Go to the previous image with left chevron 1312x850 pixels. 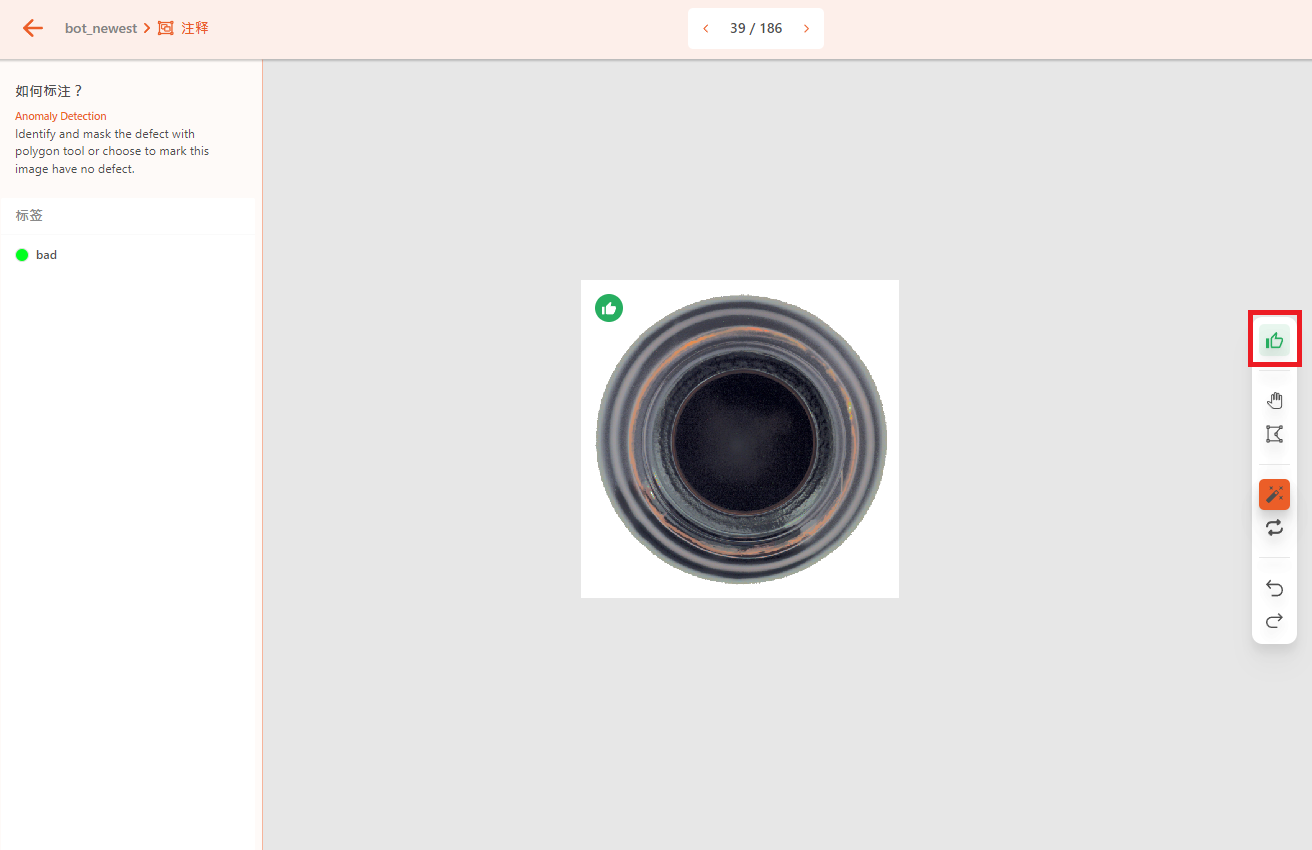[x=706, y=28]
